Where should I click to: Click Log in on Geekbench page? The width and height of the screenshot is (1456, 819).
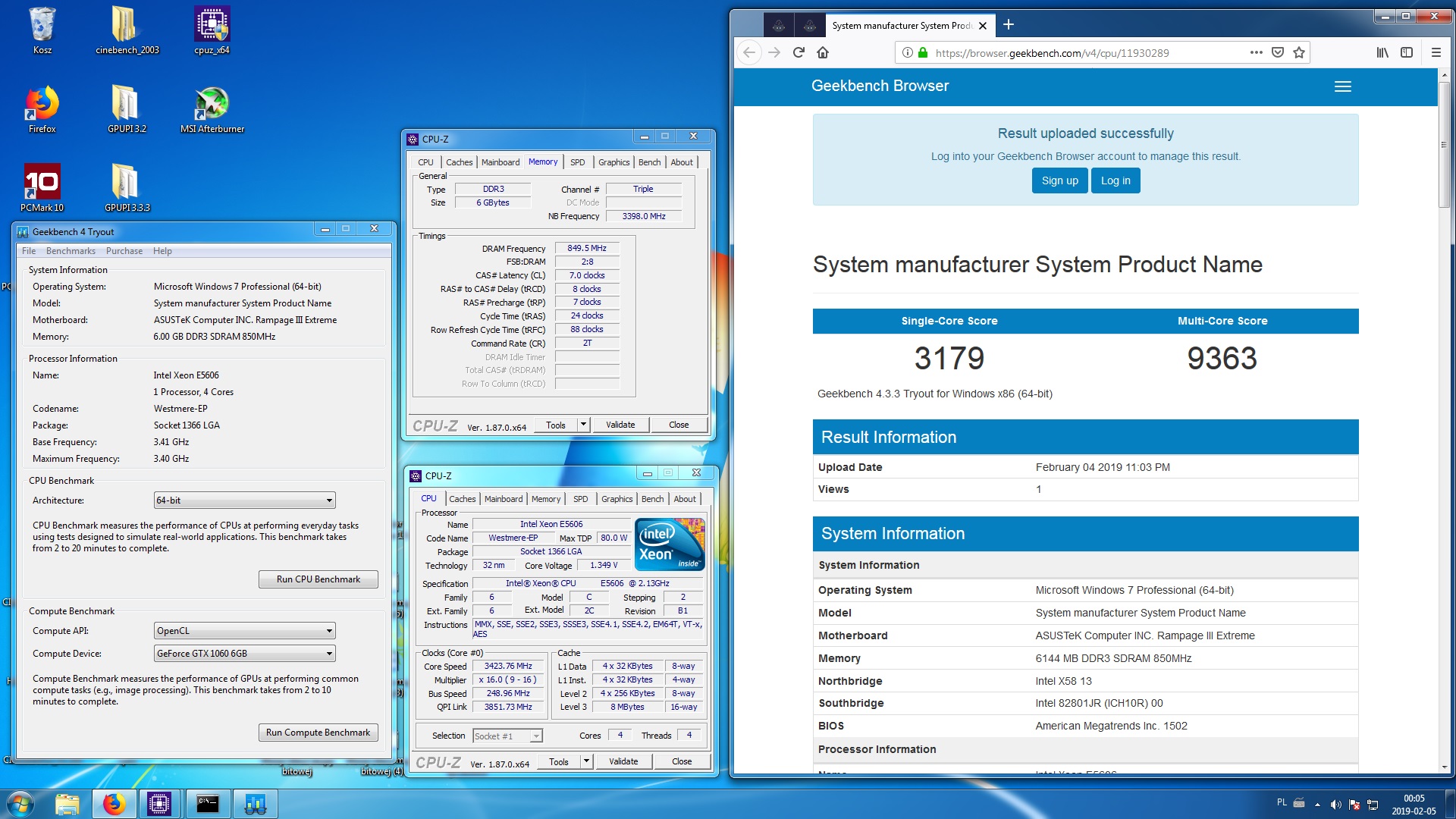pos(1116,180)
